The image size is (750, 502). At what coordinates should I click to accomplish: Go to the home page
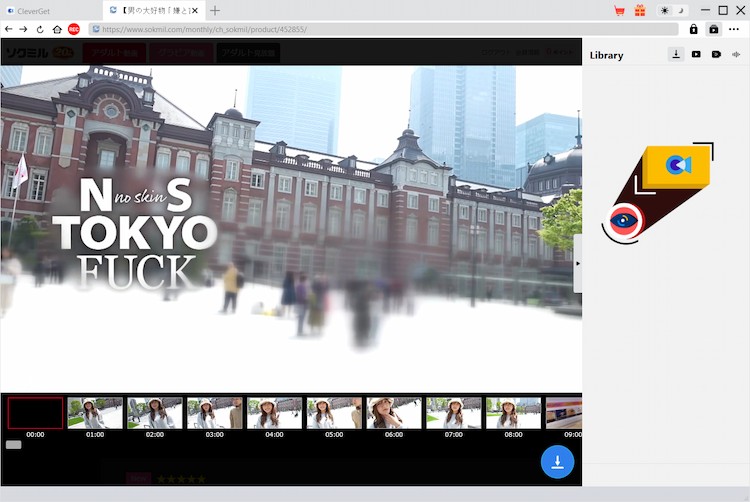[57, 29]
